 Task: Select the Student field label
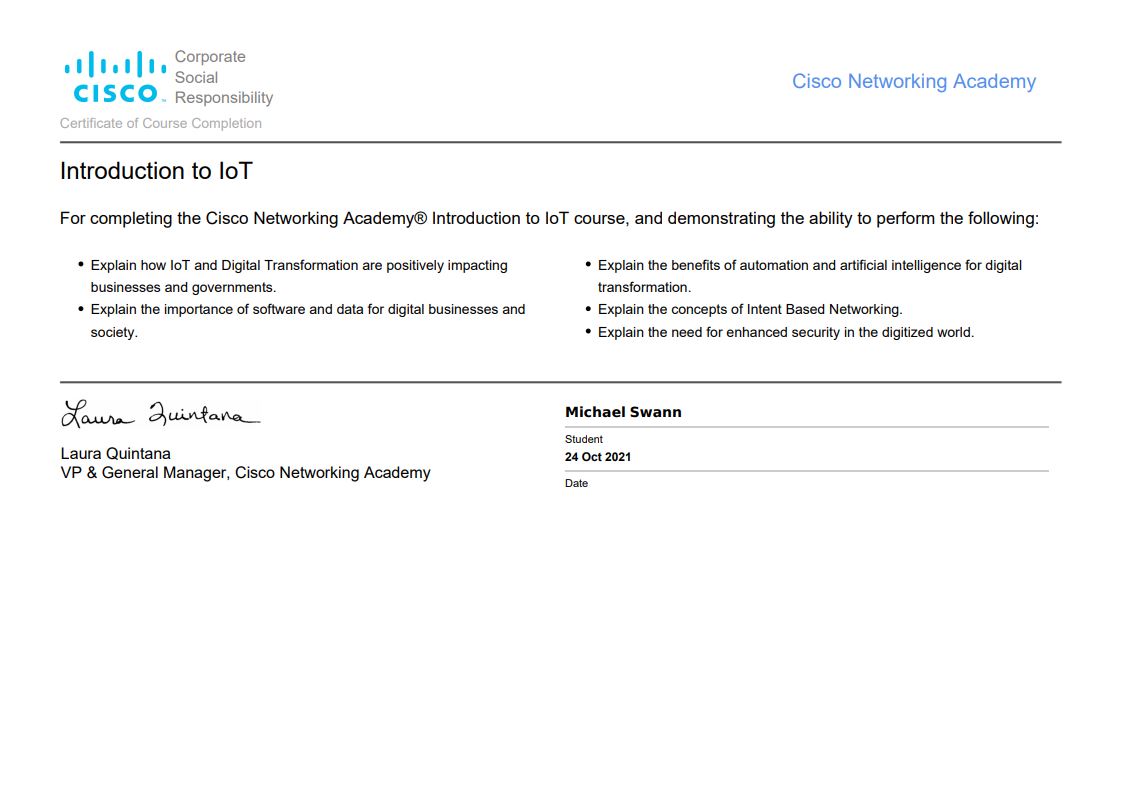tap(583, 439)
